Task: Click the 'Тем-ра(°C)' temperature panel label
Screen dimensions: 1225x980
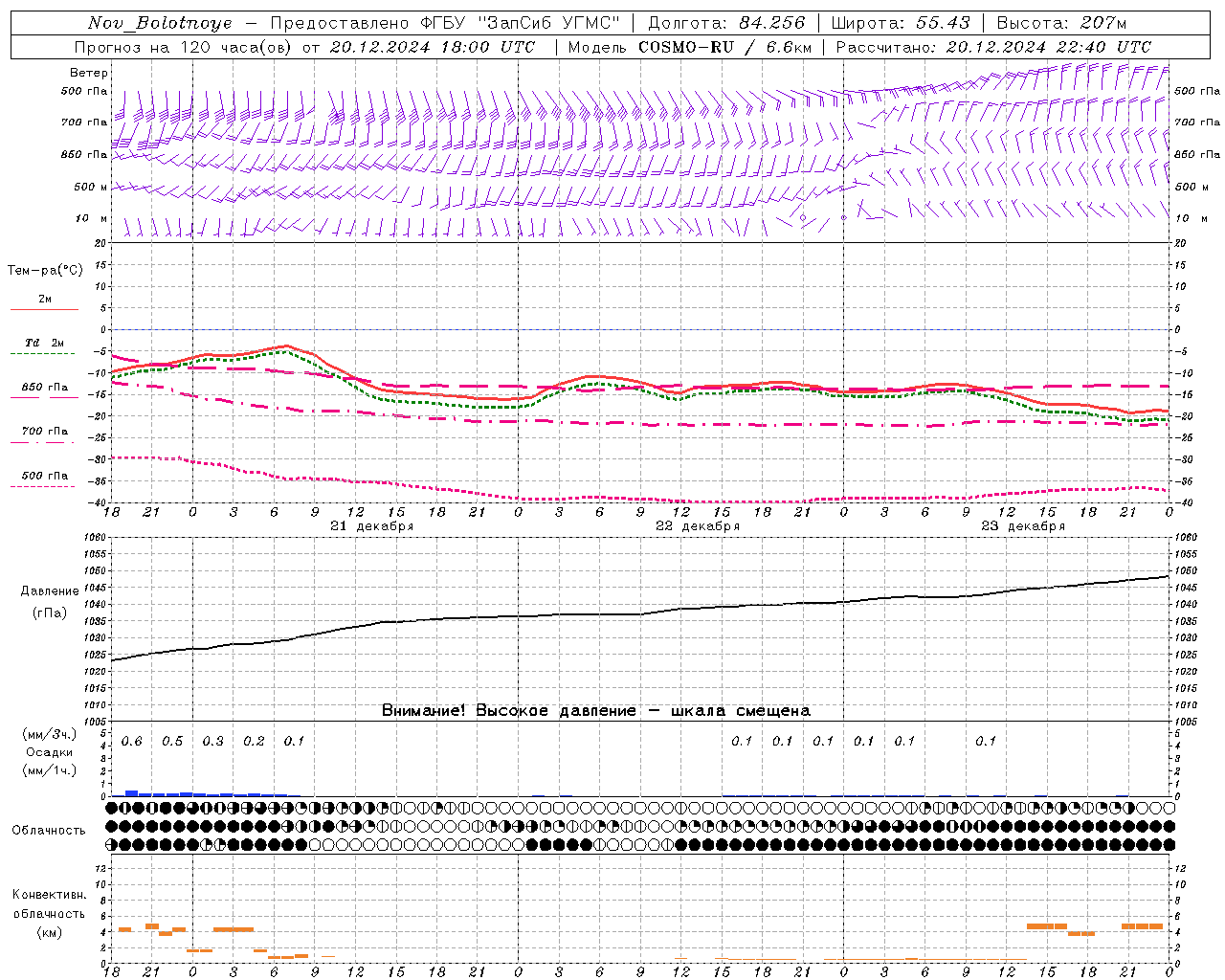Action: pos(45,271)
